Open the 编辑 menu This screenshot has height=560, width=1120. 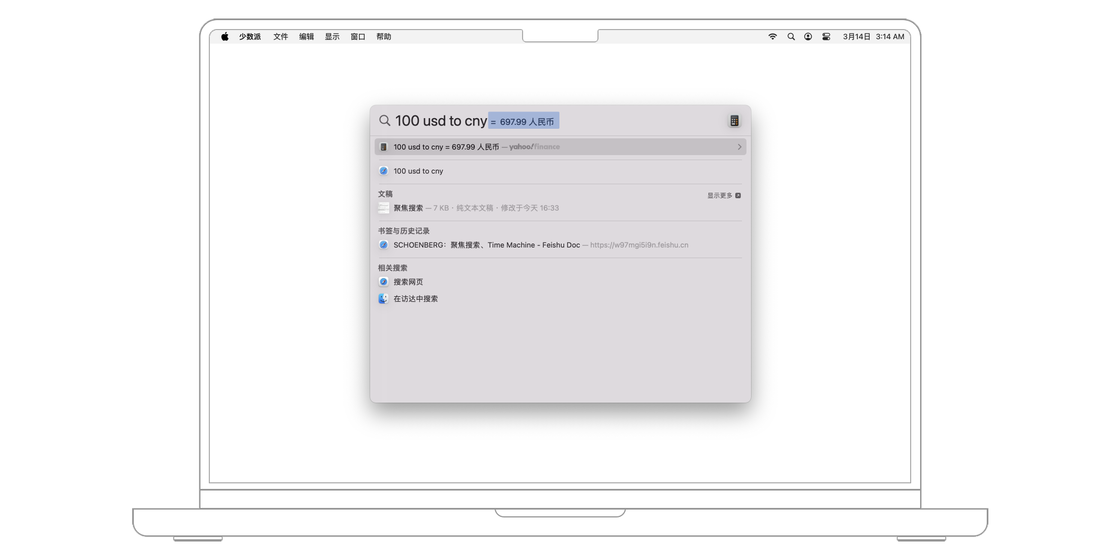click(x=306, y=36)
